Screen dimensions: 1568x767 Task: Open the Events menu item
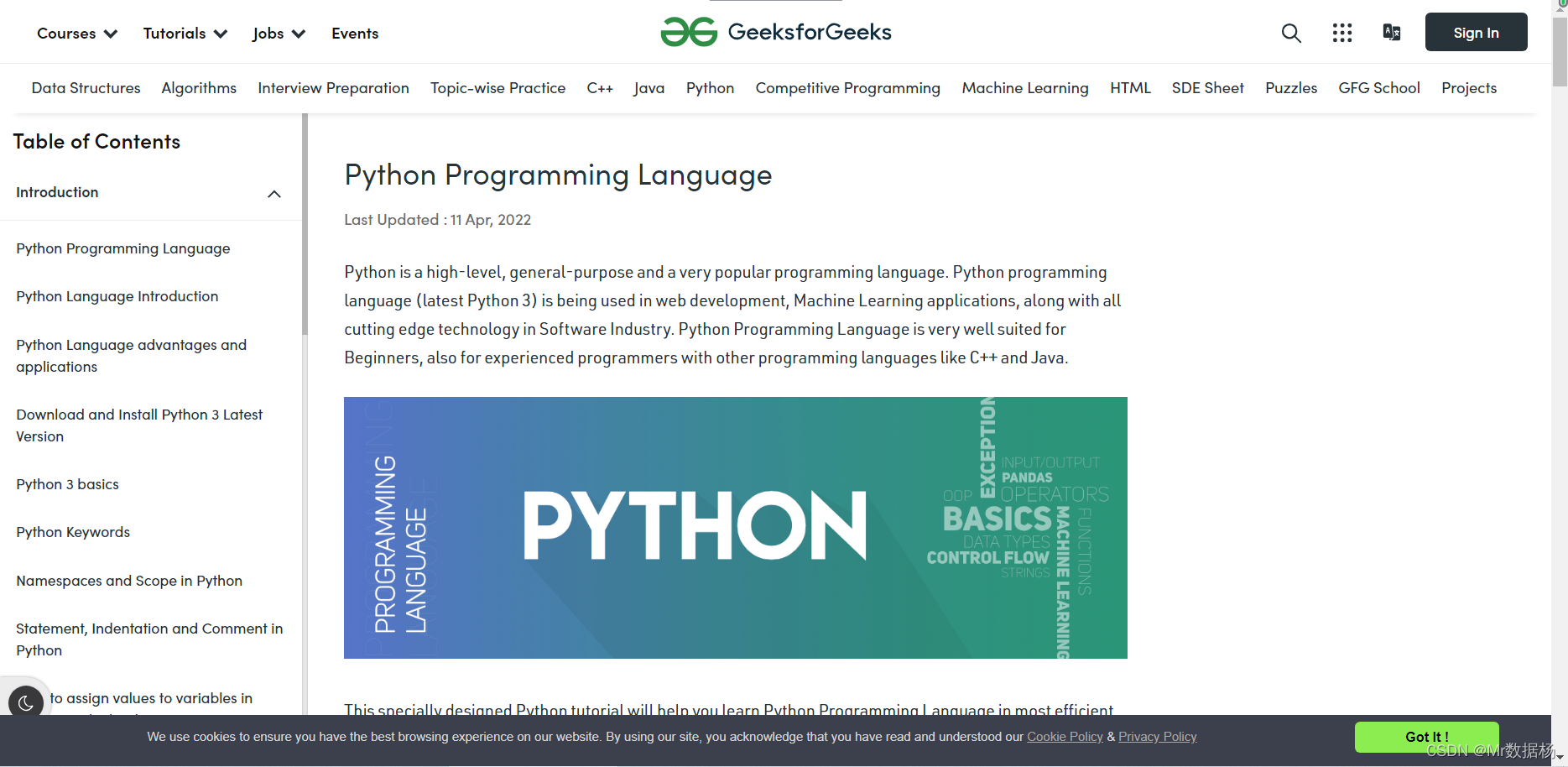pos(355,34)
